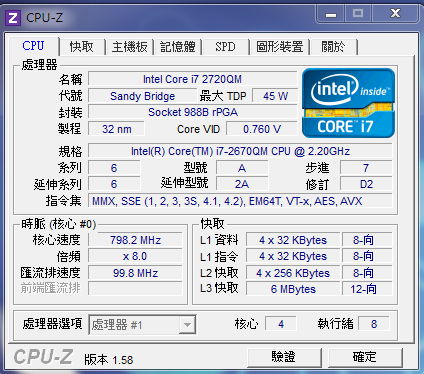Close the CPU-Z window
The height and width of the screenshot is (374, 424).
click(395, 14)
